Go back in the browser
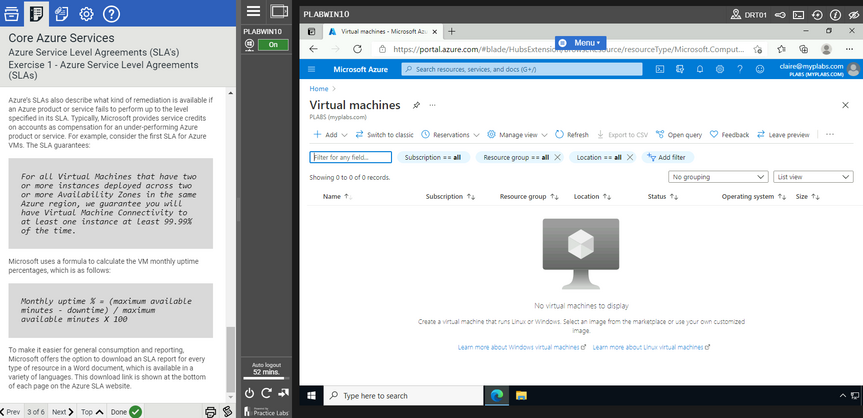Image resolution: width=863 pixels, height=418 pixels. tap(313, 49)
